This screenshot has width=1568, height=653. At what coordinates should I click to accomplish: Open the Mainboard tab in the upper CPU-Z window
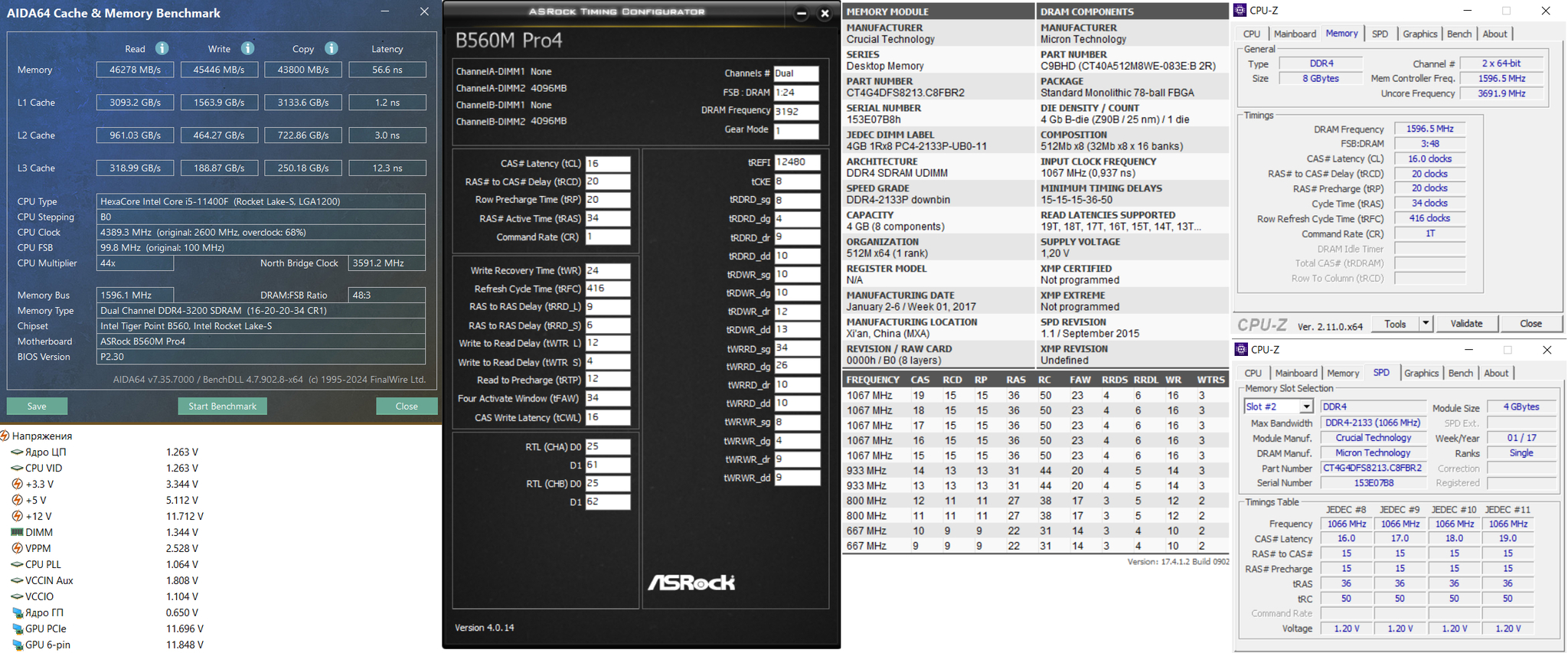pos(1295,34)
